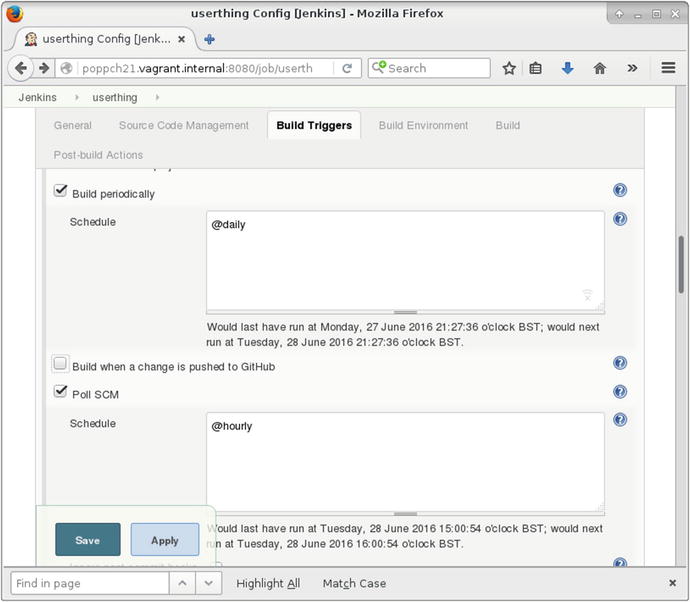690x602 pixels.
Task: Click the page vertical scrollbar thumb
Action: (x=681, y=264)
